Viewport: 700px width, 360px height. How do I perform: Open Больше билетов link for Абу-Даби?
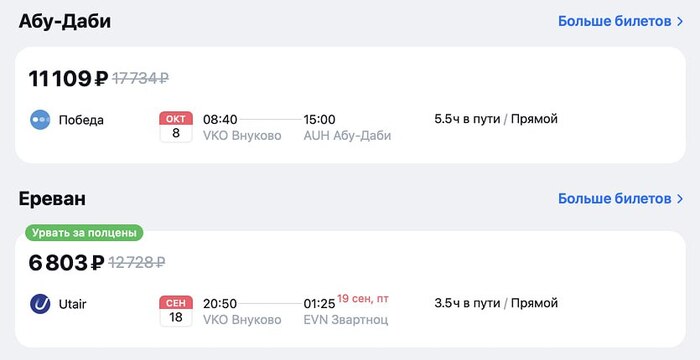pyautogui.click(x=614, y=21)
